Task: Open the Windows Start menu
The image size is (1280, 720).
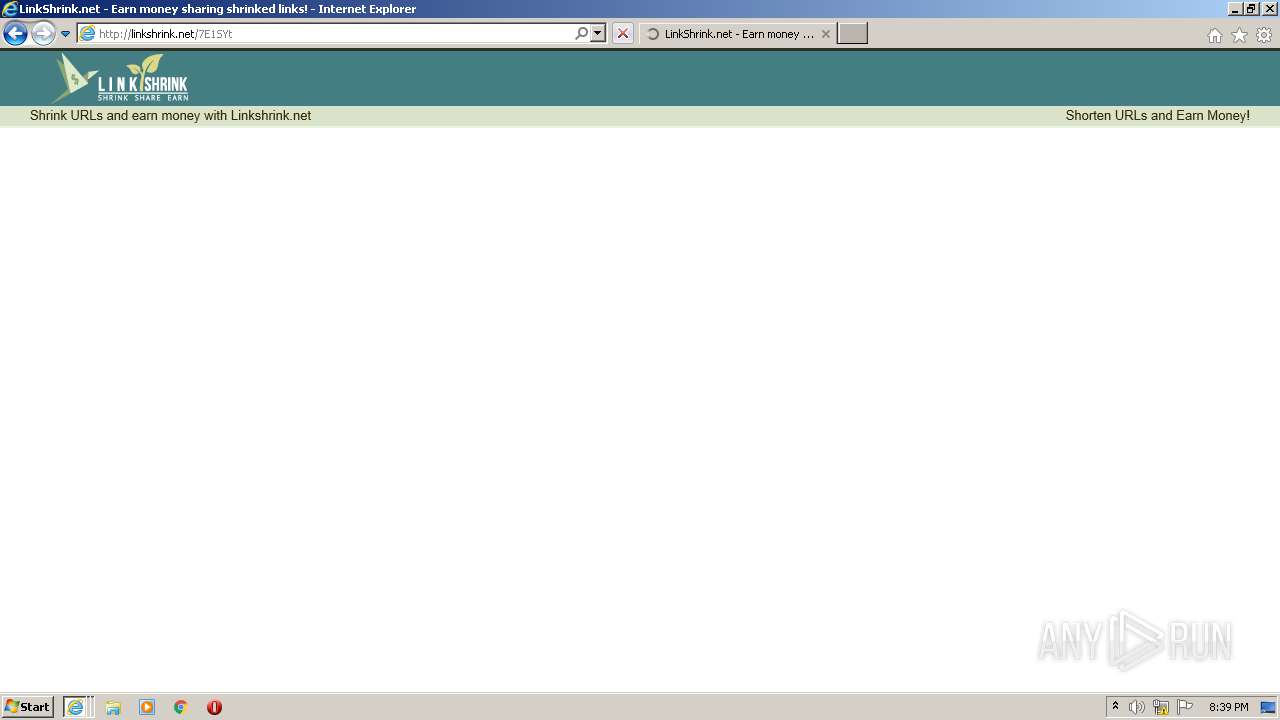Action: click(28, 707)
